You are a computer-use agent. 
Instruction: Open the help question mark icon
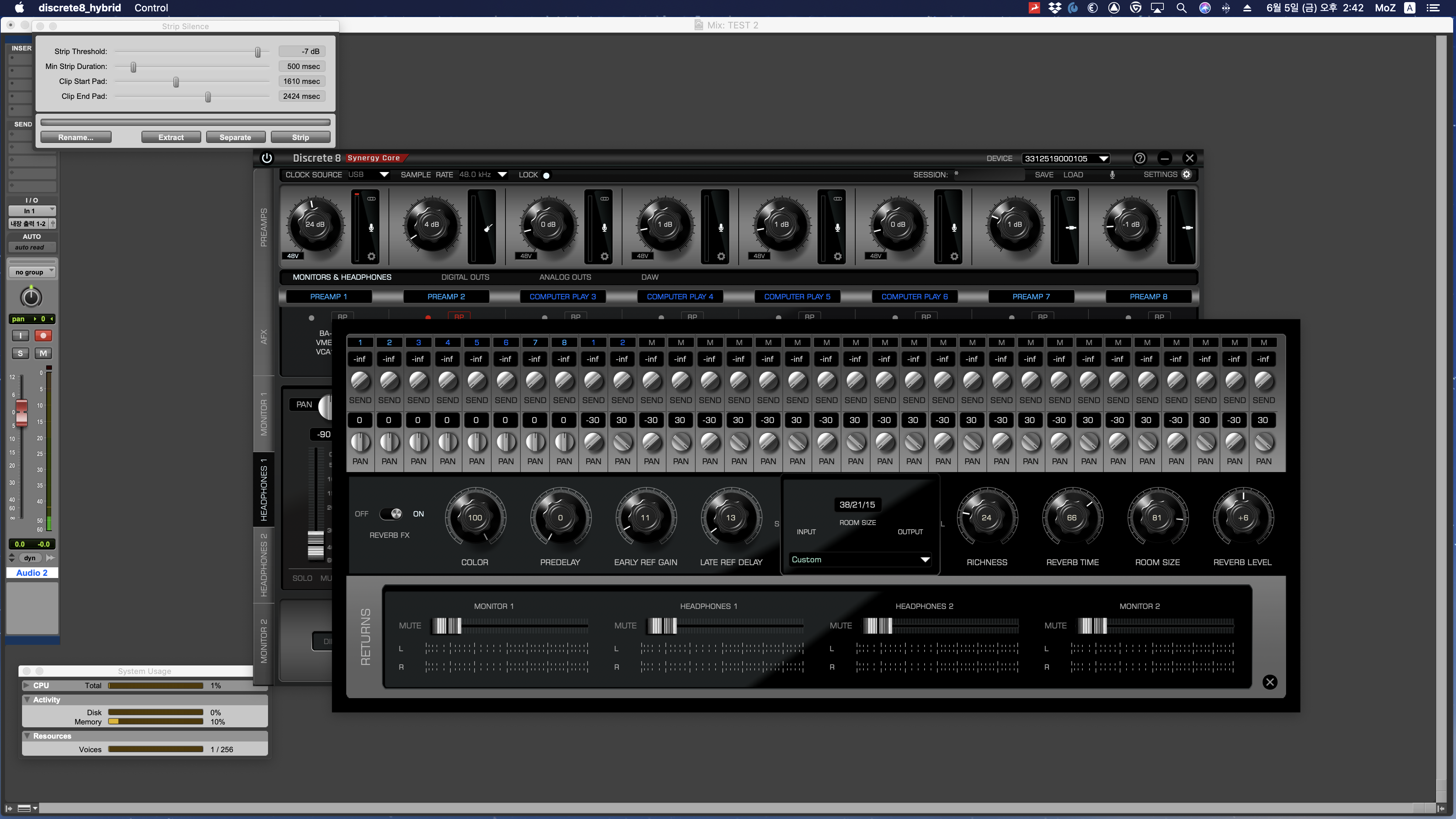pos(1140,158)
